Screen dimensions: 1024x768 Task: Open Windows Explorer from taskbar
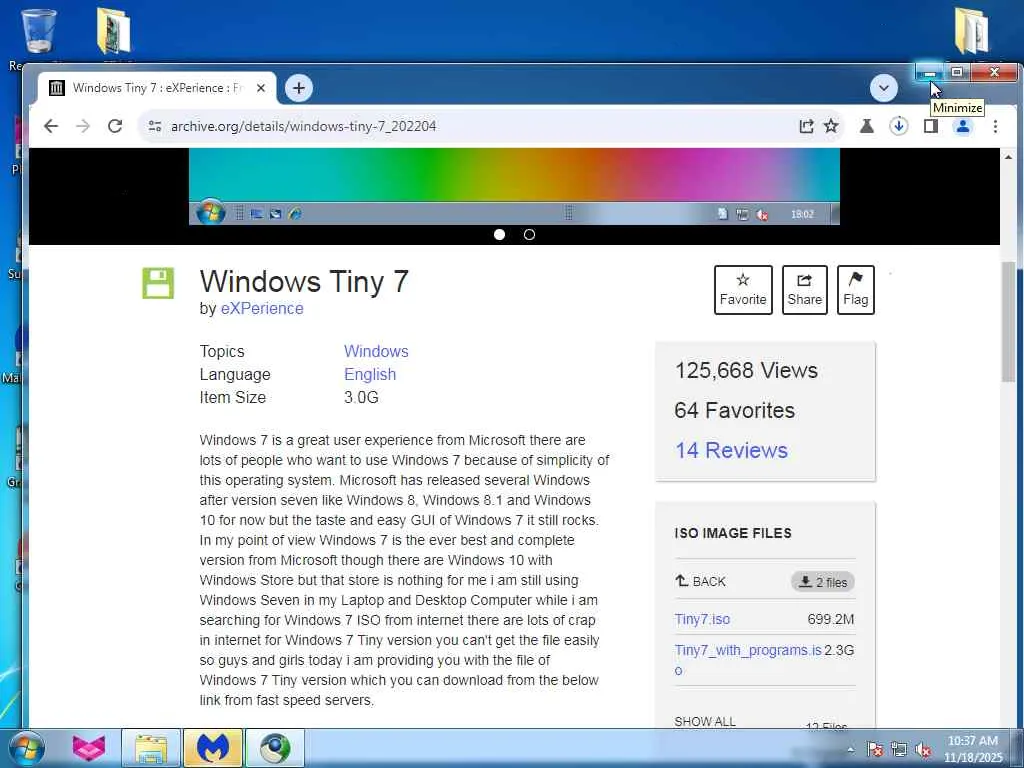[x=151, y=748]
